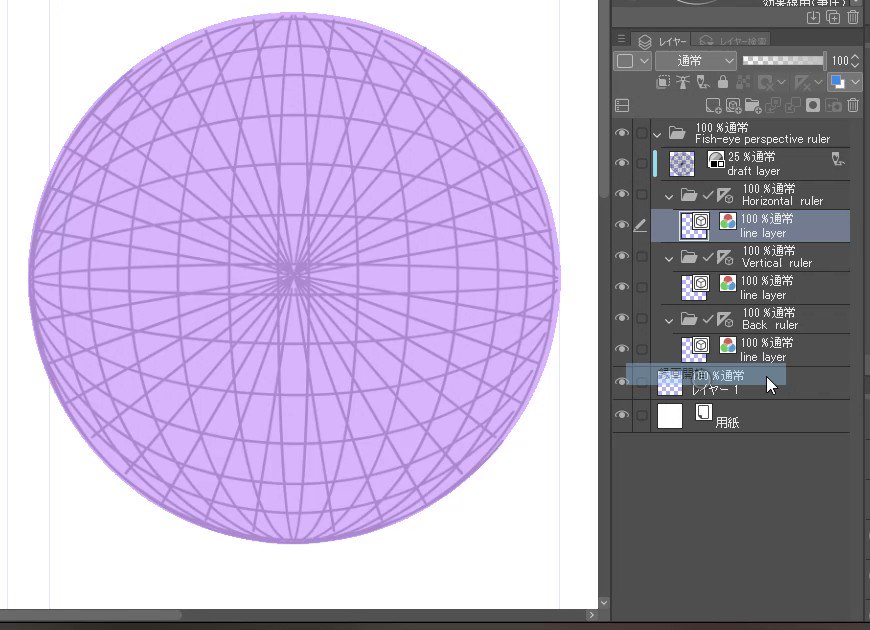Click the delete sub tool trash icon
This screenshot has width=870, height=630.
[x=853, y=17]
